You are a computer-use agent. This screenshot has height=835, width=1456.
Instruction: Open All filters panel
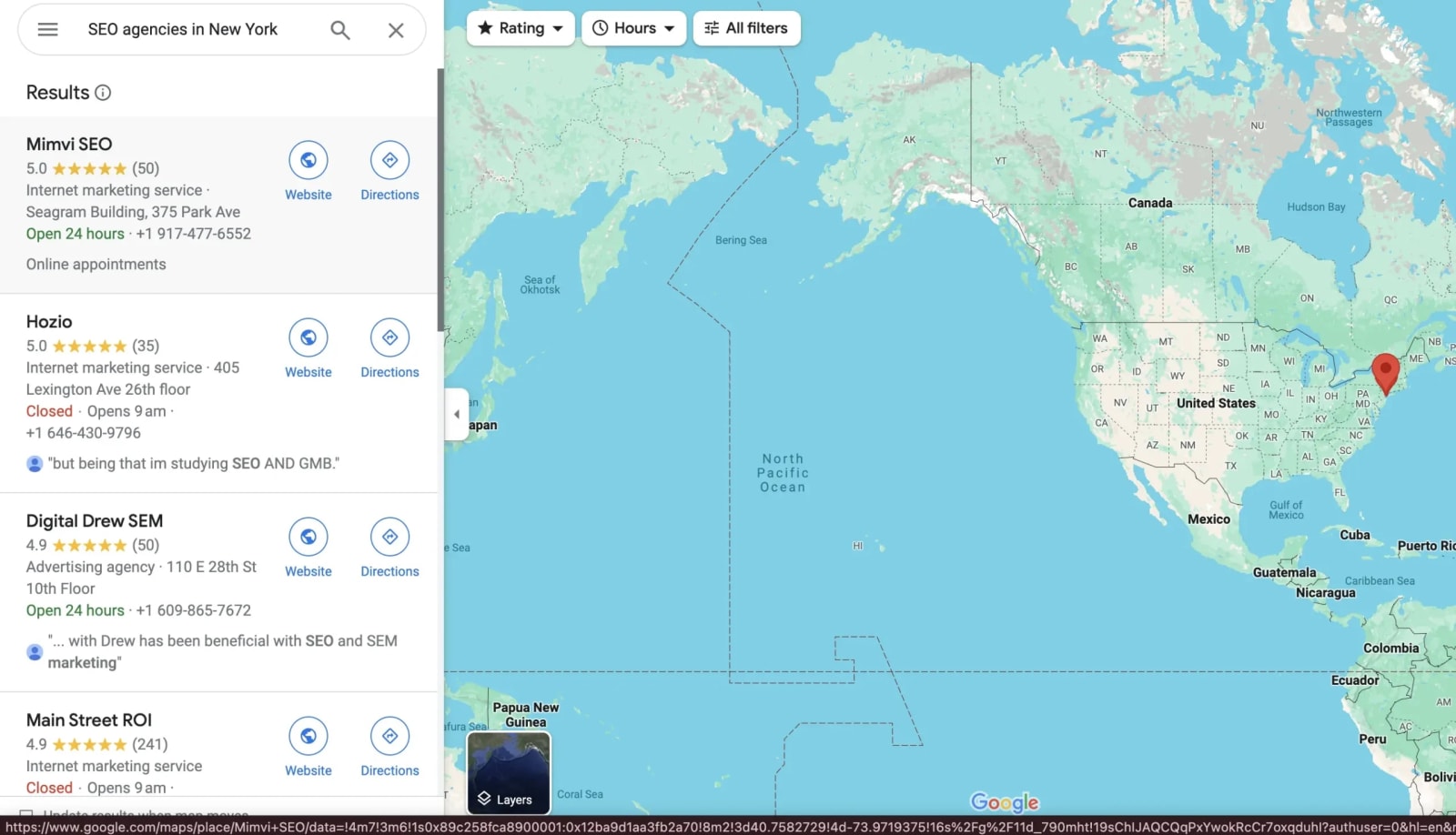coord(746,28)
